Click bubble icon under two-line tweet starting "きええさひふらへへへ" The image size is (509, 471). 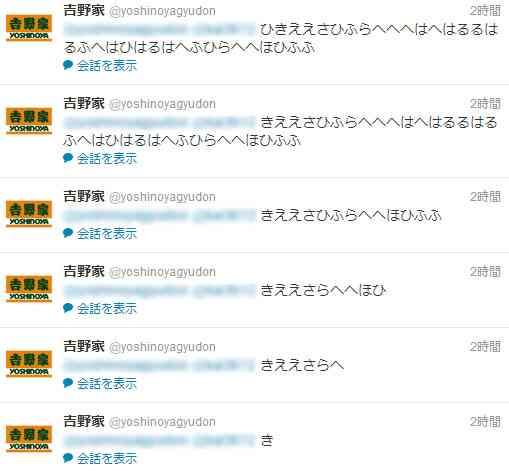(68, 158)
